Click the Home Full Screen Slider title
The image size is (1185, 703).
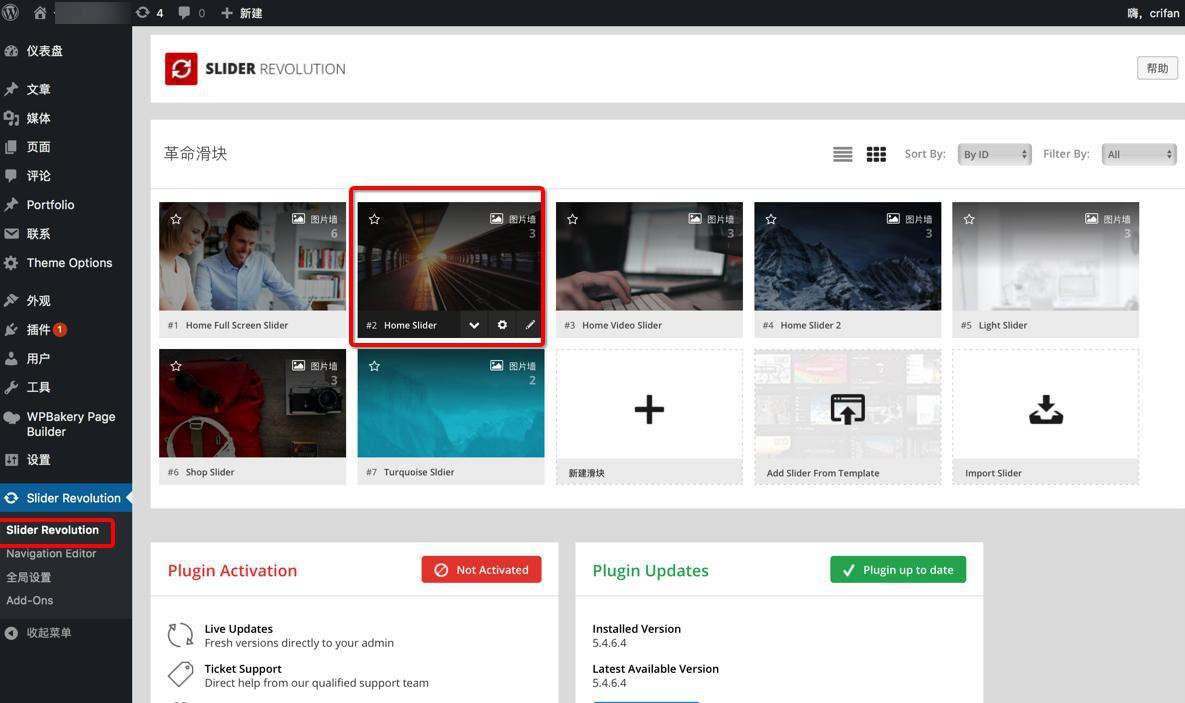tap(237, 325)
